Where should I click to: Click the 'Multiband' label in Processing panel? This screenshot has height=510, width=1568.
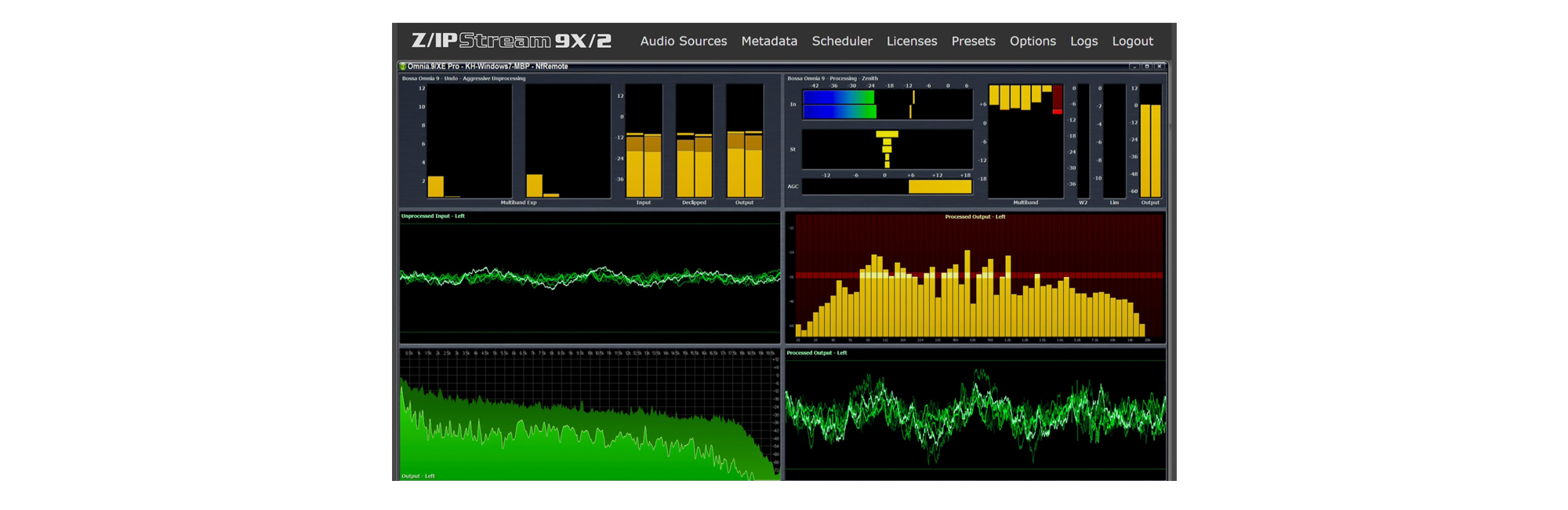pos(1025,202)
